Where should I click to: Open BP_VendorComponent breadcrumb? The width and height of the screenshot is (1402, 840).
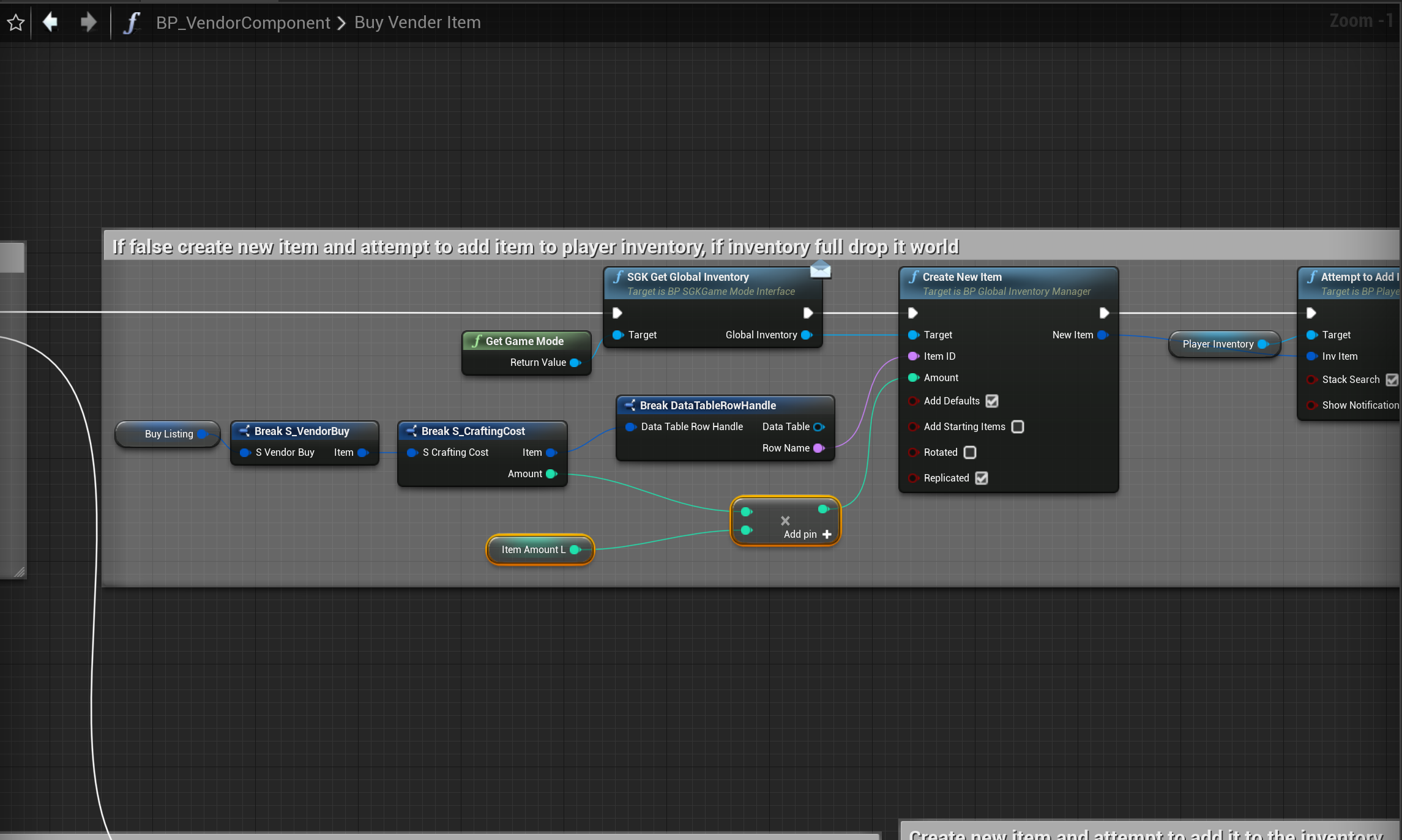click(243, 23)
